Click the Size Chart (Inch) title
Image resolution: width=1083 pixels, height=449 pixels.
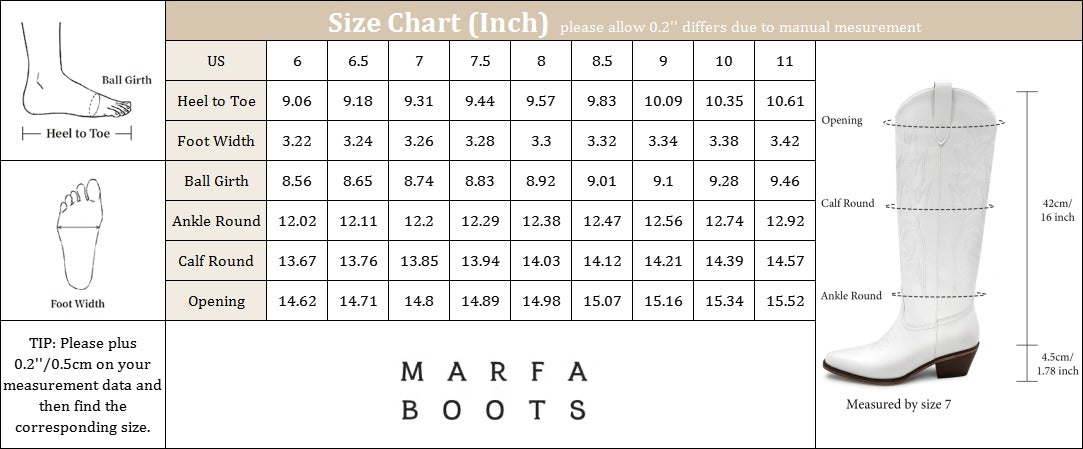pyautogui.click(x=438, y=21)
